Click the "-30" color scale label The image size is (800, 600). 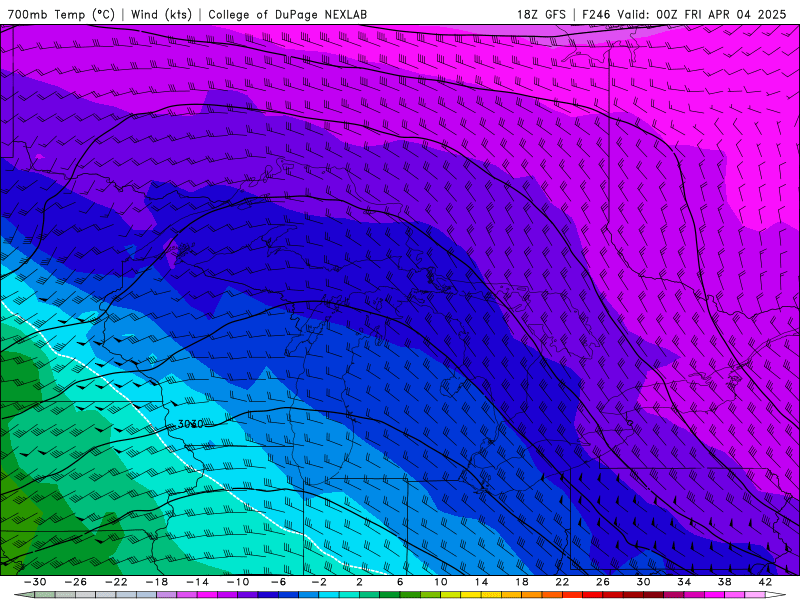(35, 582)
